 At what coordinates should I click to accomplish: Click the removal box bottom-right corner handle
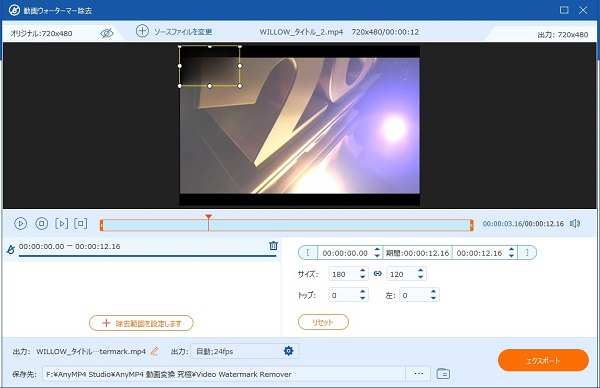[240, 86]
